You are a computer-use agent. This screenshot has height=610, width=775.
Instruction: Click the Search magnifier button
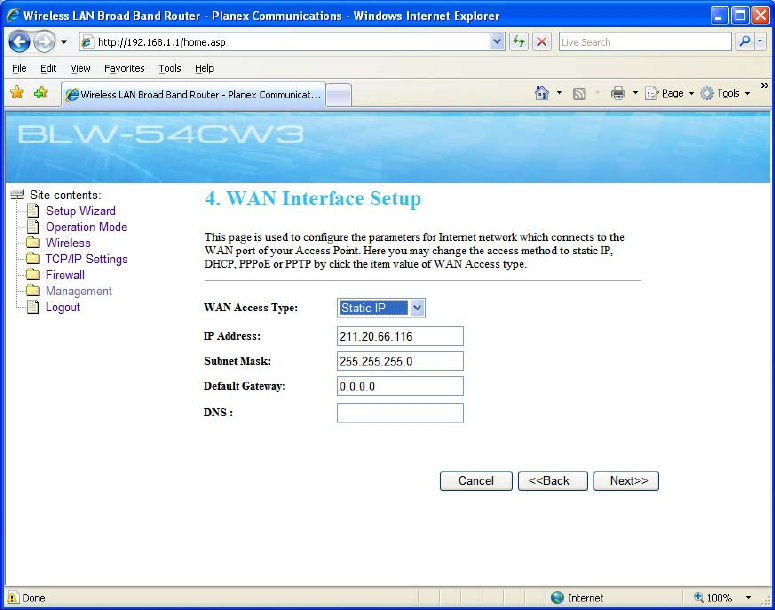coord(744,42)
